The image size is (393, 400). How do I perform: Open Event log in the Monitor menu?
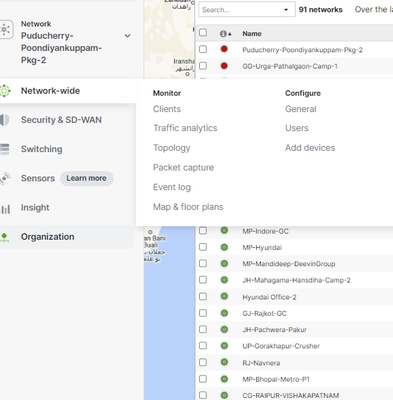click(172, 187)
